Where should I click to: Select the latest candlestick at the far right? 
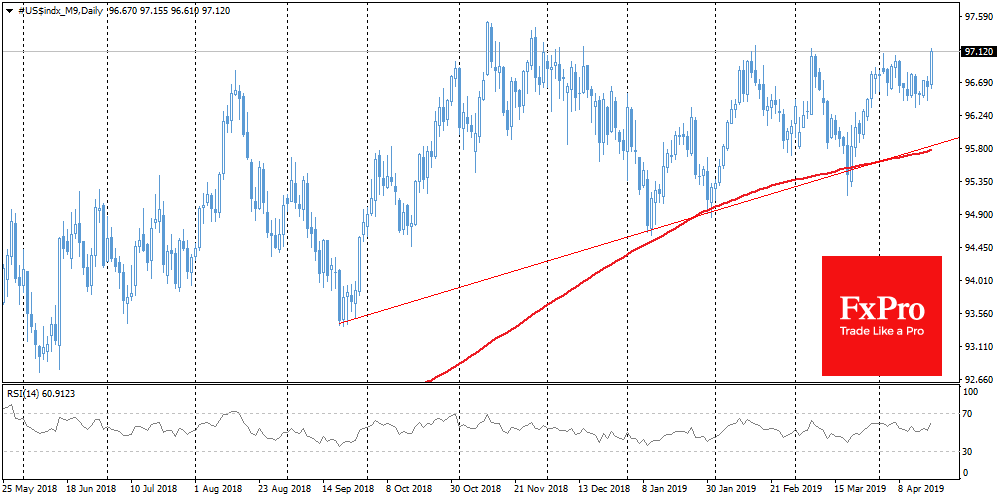pos(931,66)
